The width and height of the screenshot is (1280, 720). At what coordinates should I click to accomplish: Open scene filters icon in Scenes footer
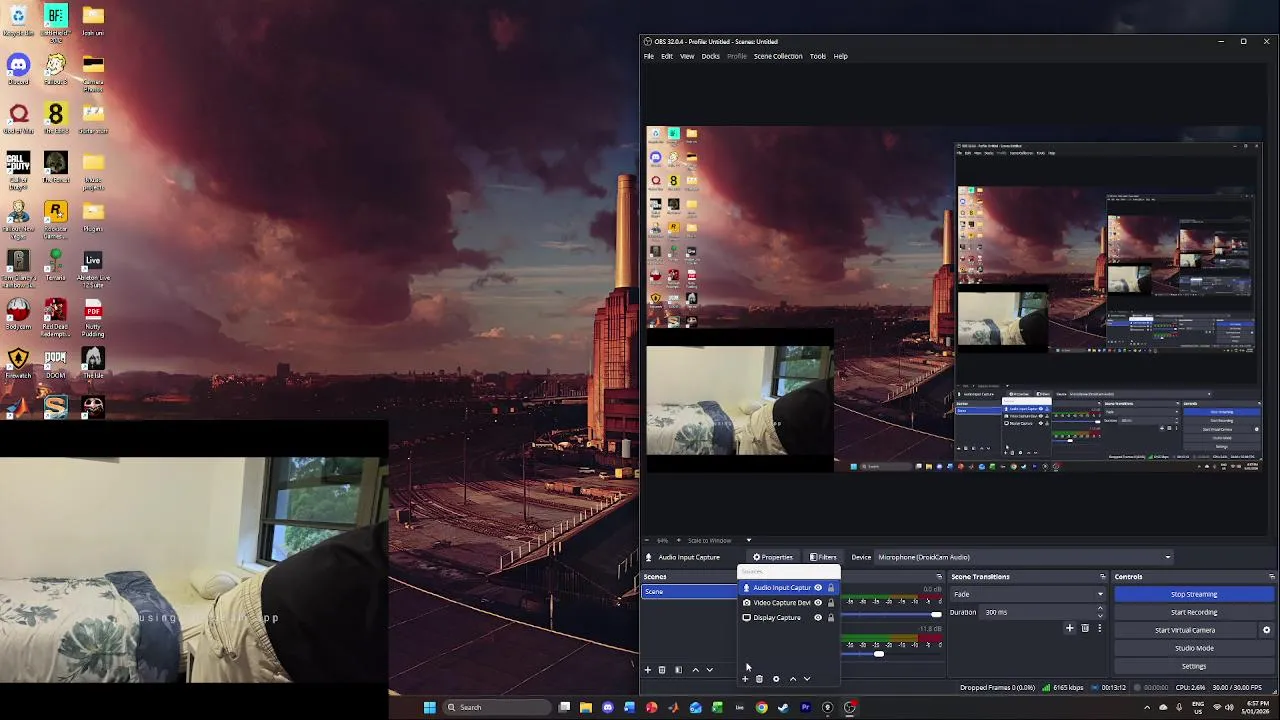(x=678, y=670)
